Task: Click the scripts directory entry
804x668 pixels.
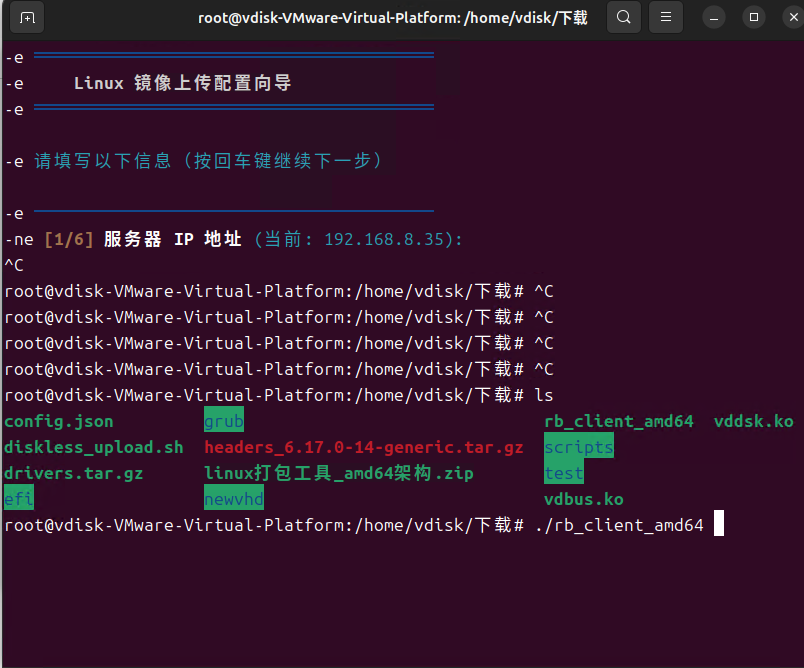Action: coord(579,447)
